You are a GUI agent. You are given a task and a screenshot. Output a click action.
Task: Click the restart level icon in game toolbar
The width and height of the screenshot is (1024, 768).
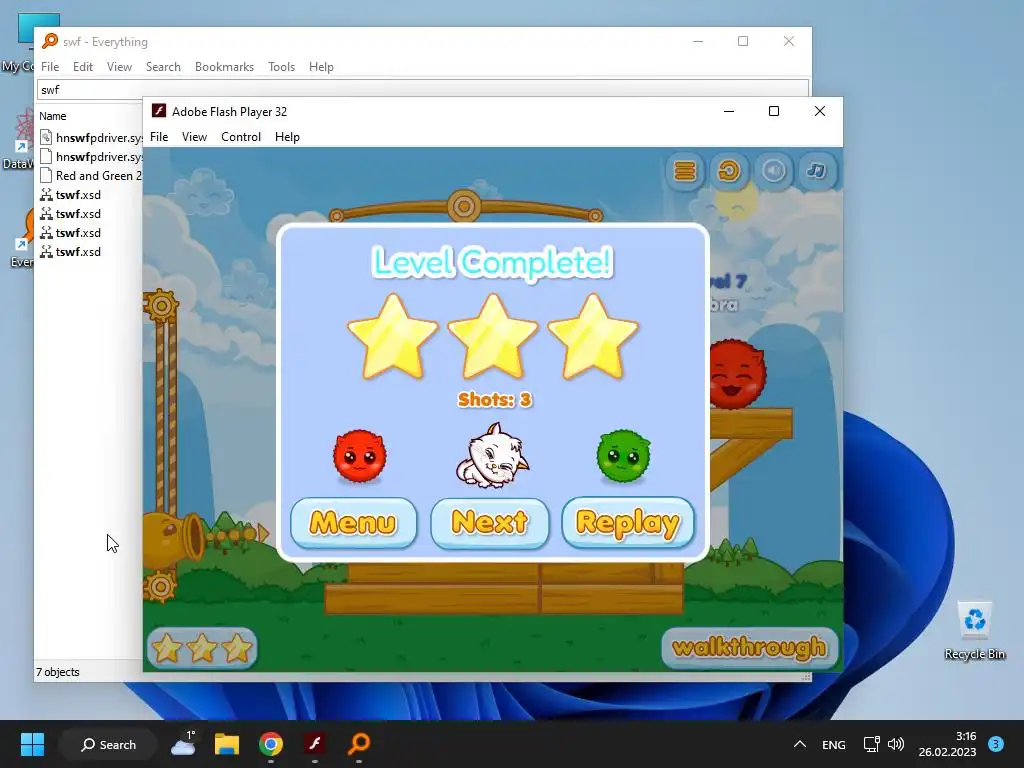coord(729,171)
